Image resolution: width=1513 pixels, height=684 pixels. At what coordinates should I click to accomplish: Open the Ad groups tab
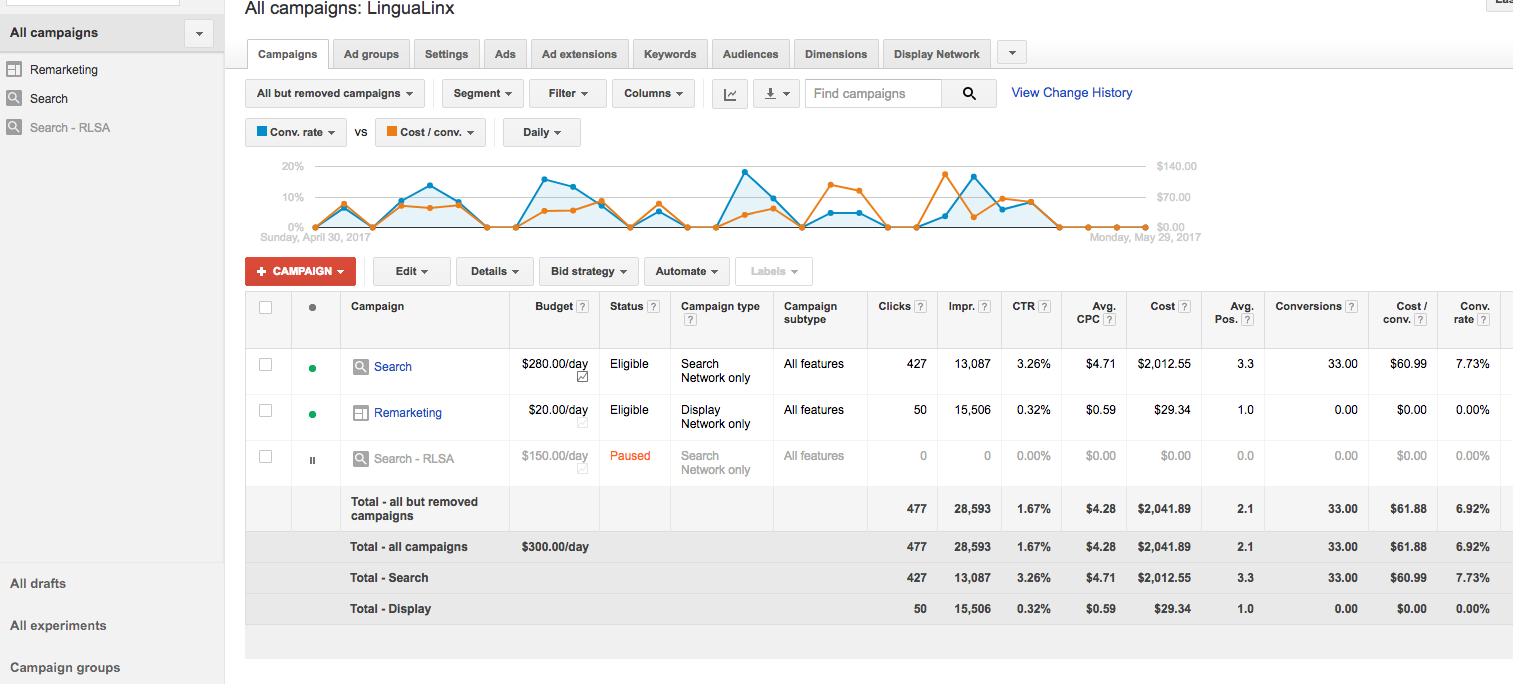click(371, 55)
